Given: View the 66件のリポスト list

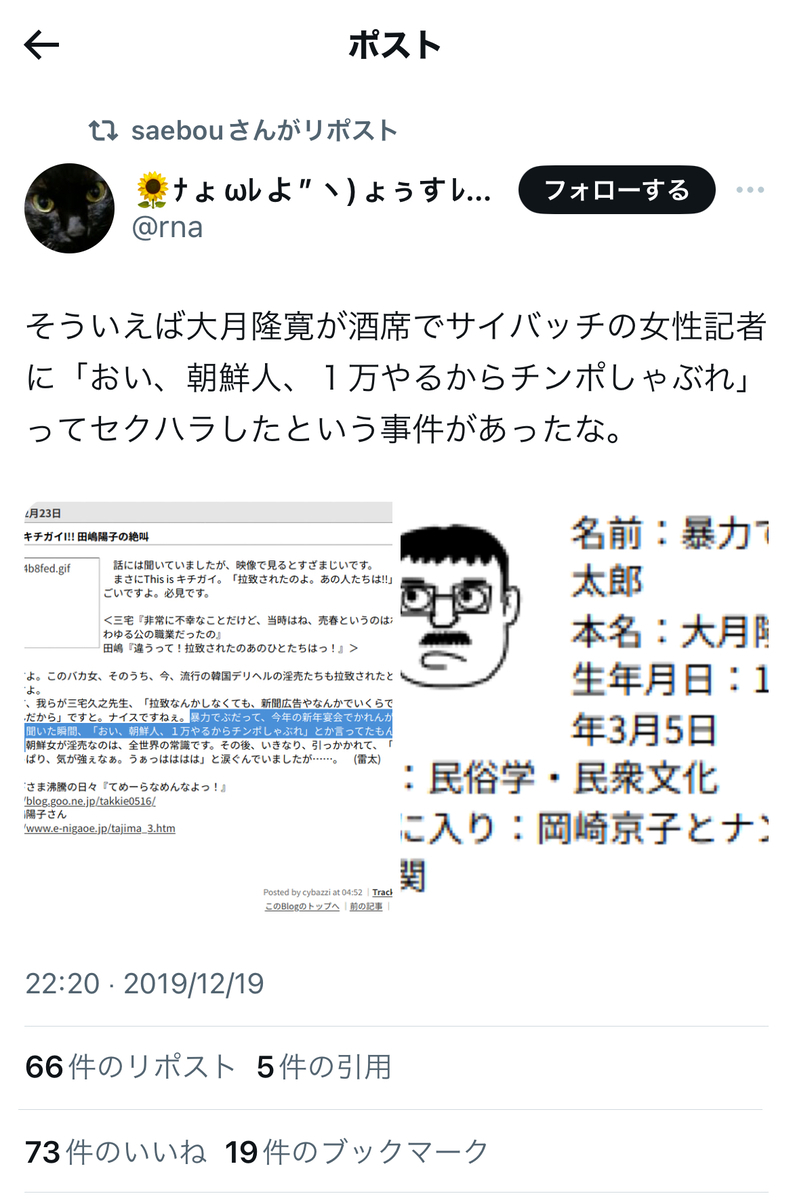Looking at the screenshot, I should (131, 1067).
